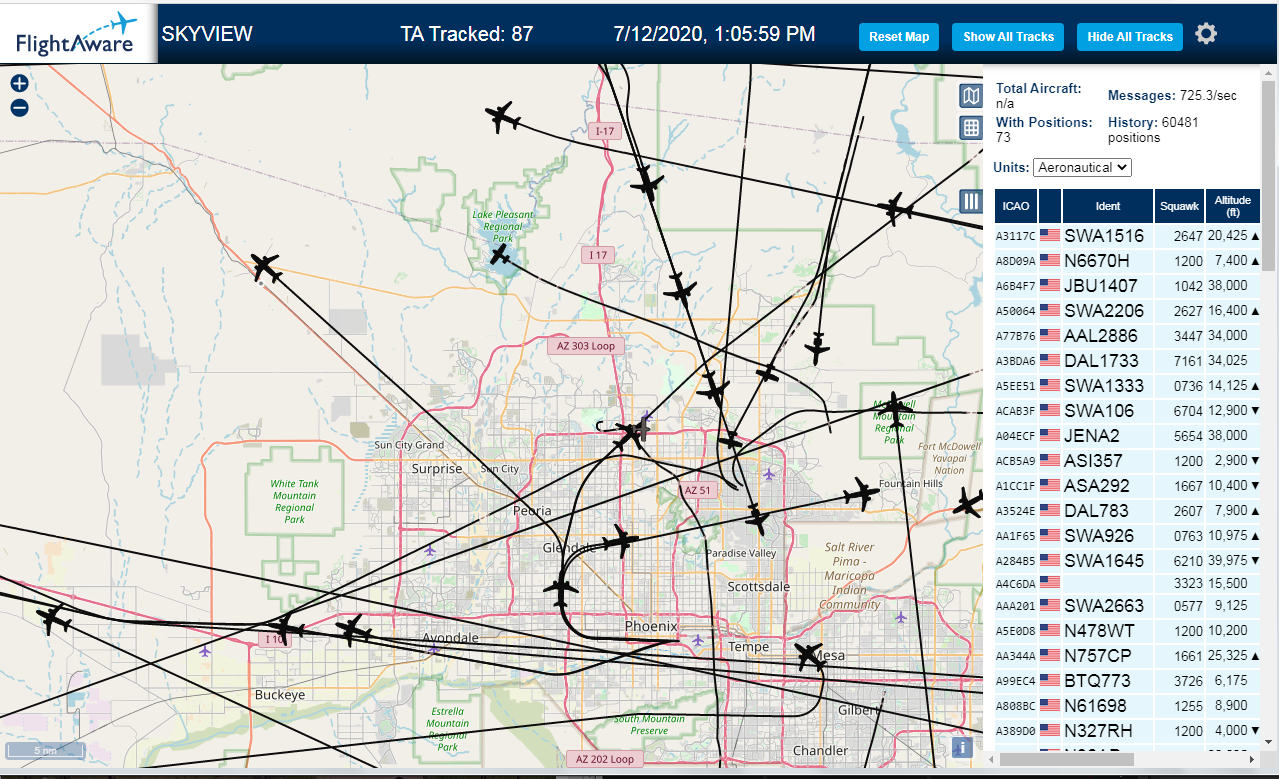Click the US flag in the SWA1516 row
The height and width of the screenshot is (779, 1279).
pos(1050,236)
